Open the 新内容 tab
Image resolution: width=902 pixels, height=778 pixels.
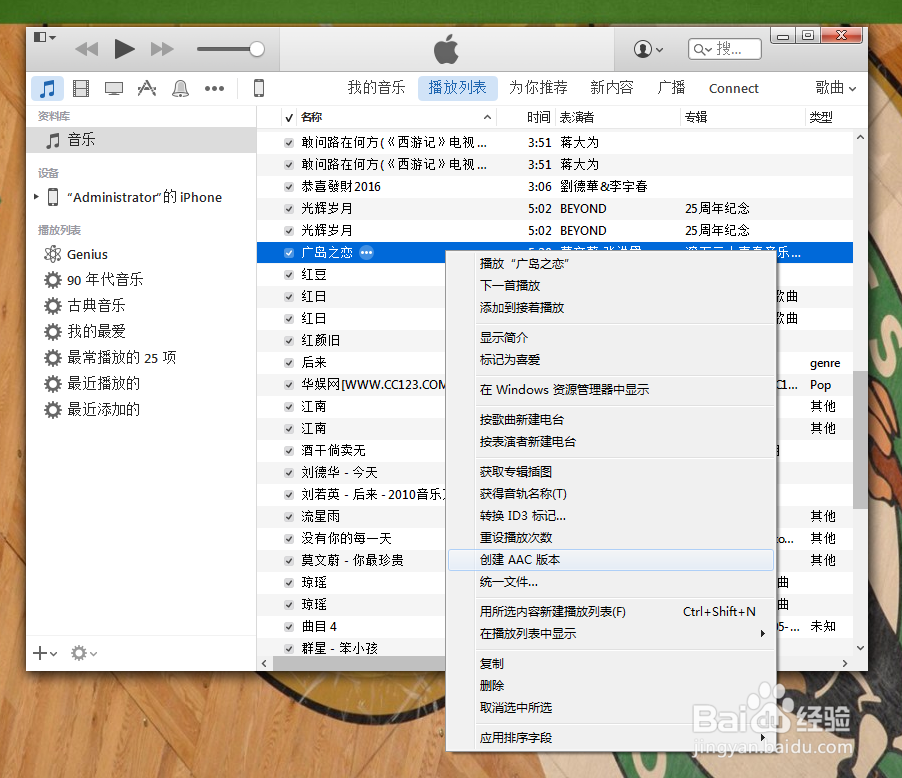click(611, 88)
